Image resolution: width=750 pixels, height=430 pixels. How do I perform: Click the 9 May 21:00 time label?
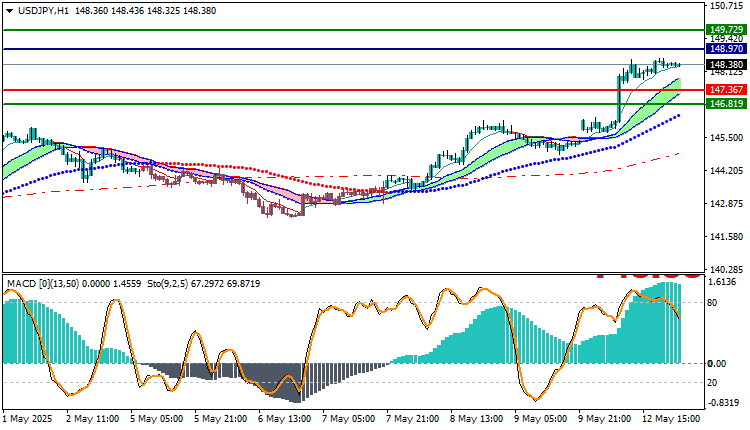coord(605,419)
